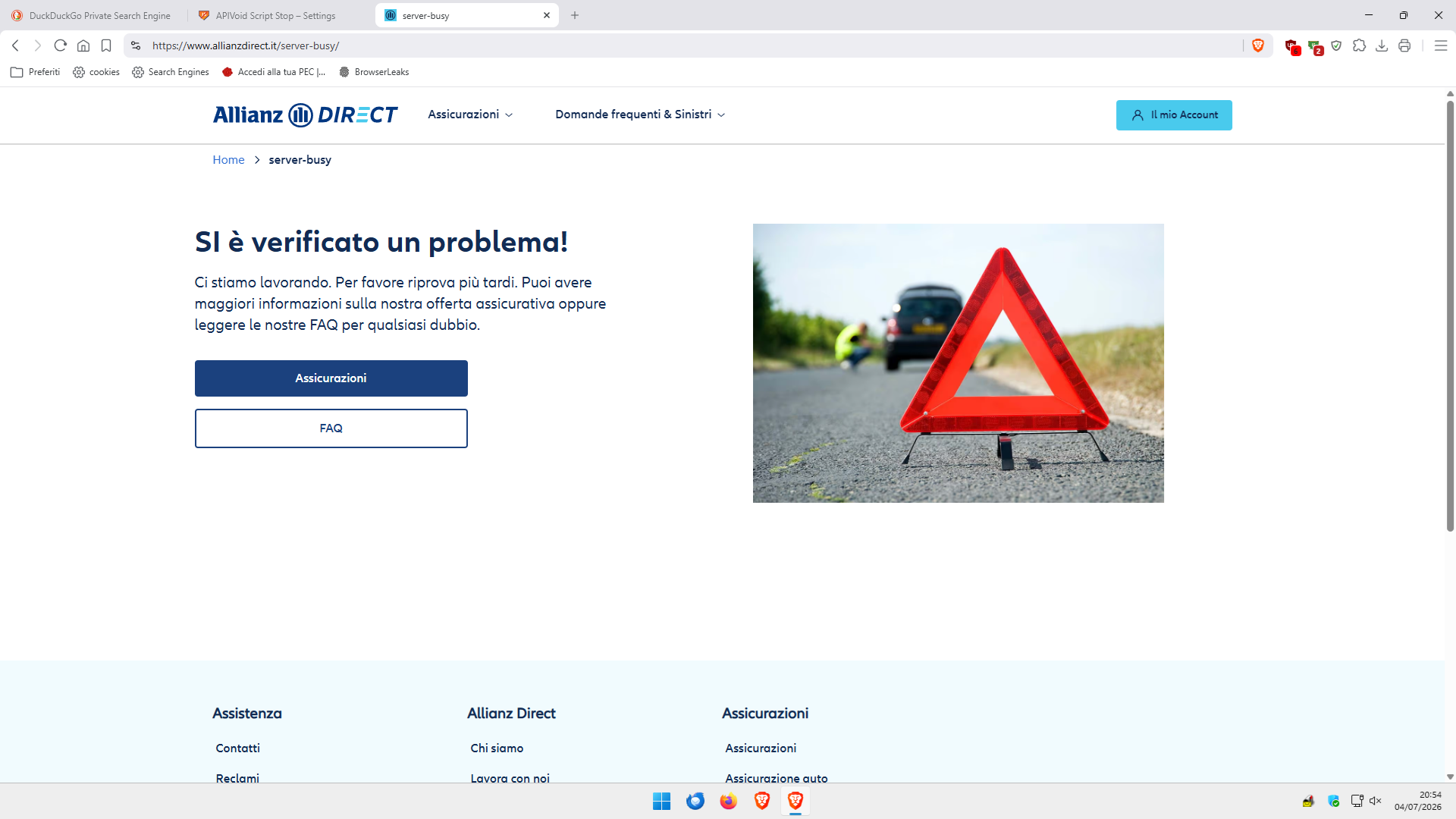Go back using the browser back arrow
The height and width of the screenshot is (819, 1456).
(15, 45)
